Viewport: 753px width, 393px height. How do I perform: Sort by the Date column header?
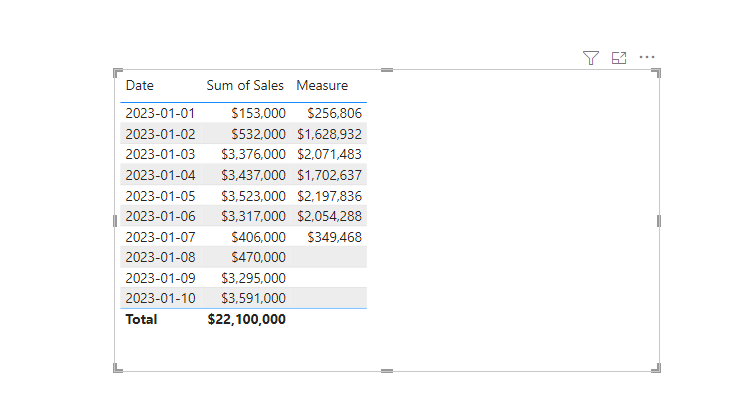140,86
